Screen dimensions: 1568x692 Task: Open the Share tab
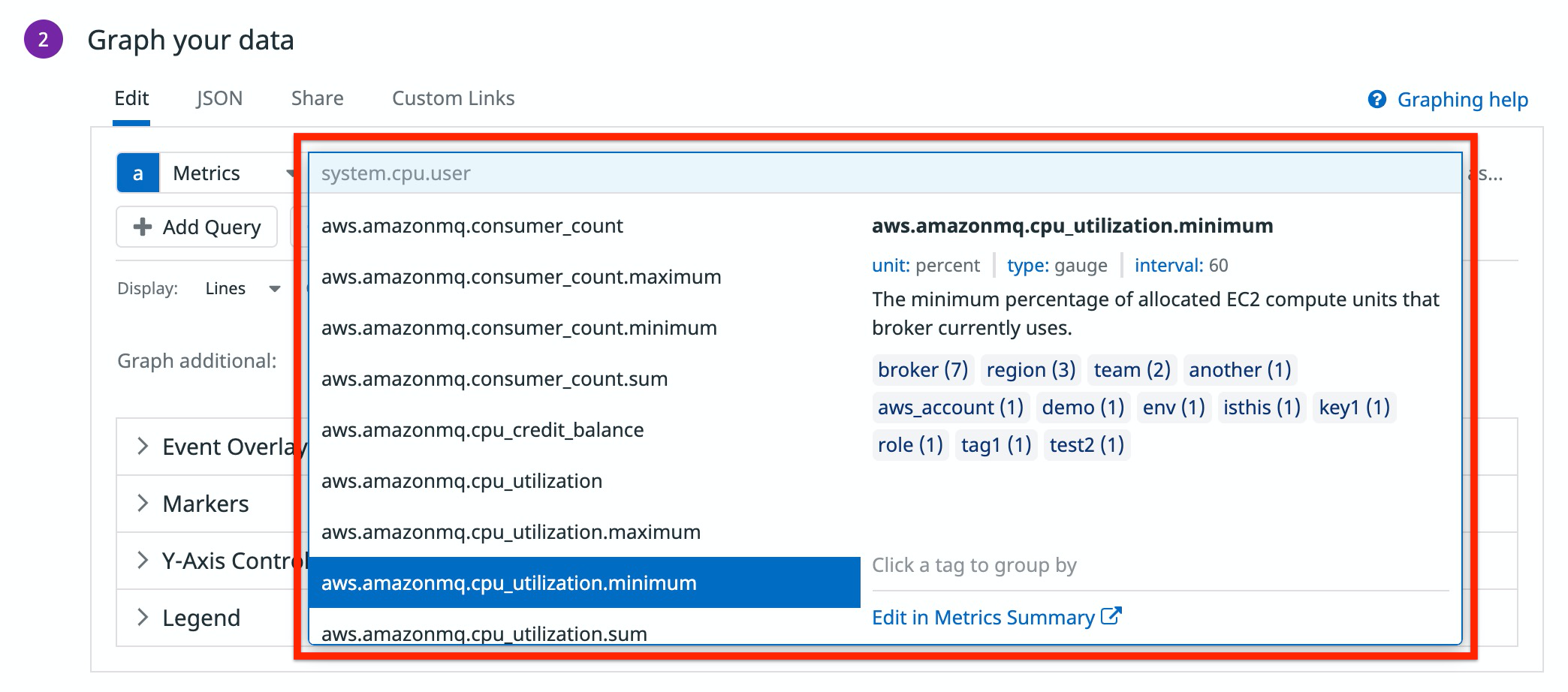318,98
